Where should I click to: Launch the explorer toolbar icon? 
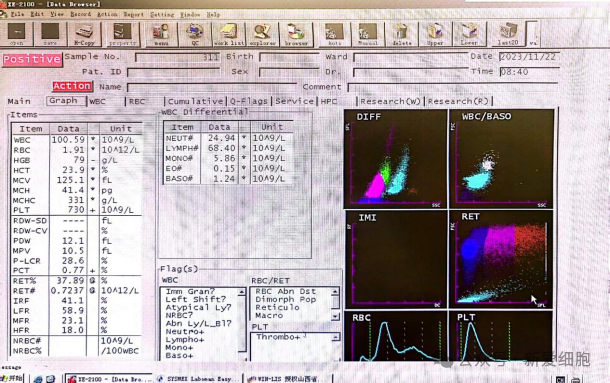pyautogui.click(x=263, y=34)
